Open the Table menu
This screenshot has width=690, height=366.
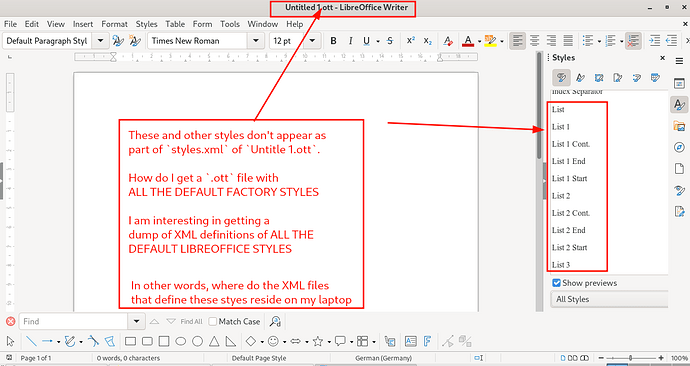[x=175, y=24]
